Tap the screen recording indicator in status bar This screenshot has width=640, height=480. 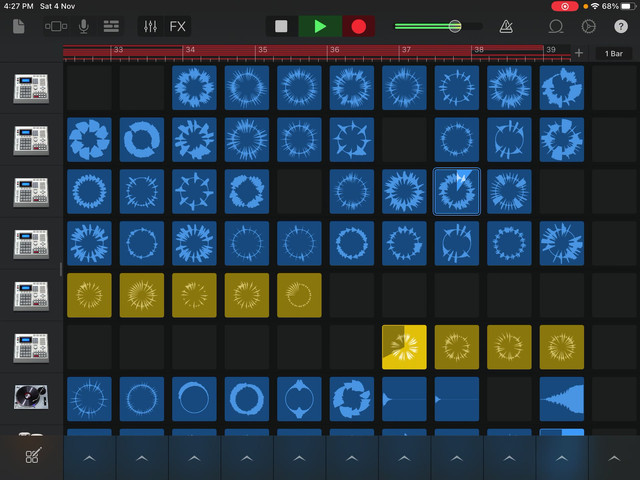click(x=564, y=6)
